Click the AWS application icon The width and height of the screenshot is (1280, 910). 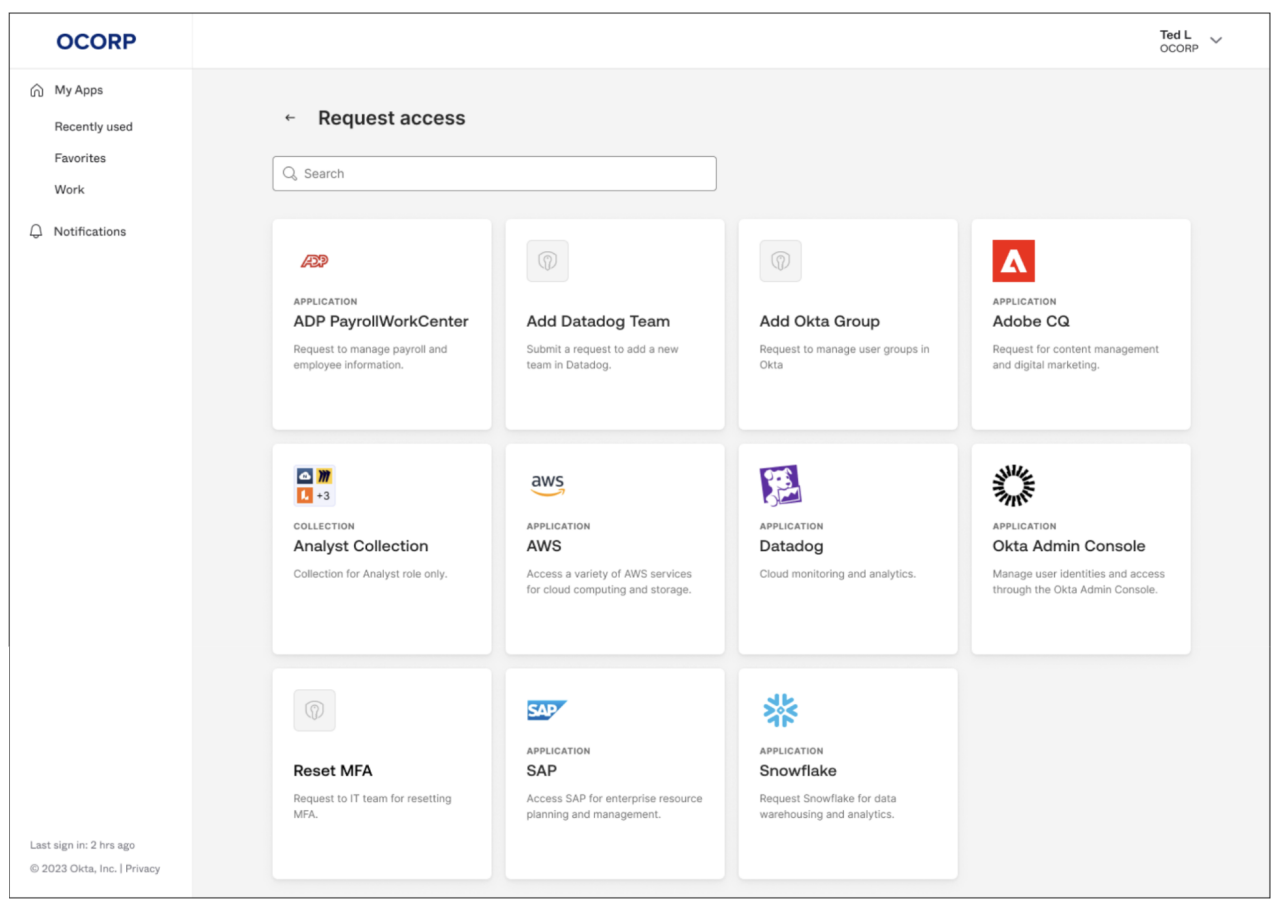547,485
